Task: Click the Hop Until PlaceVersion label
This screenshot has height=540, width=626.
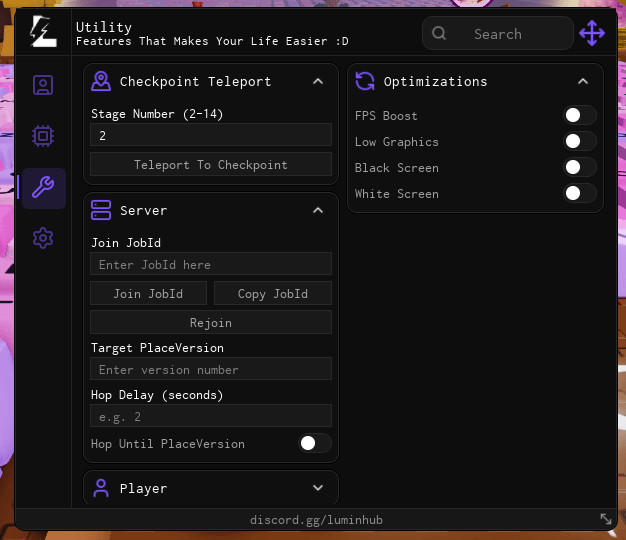Action: click(168, 444)
